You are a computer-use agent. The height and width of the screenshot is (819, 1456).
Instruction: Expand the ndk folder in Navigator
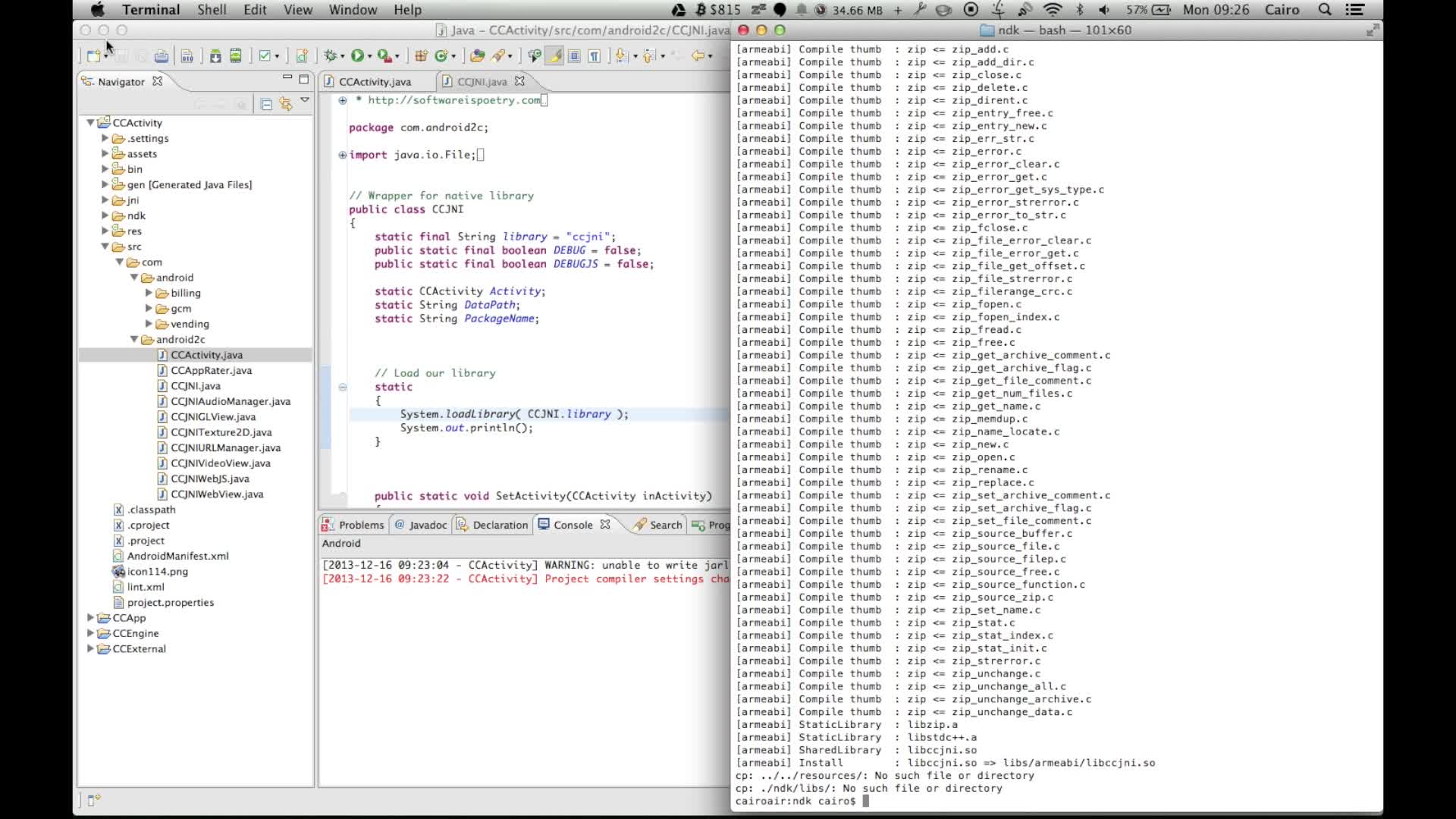106,215
